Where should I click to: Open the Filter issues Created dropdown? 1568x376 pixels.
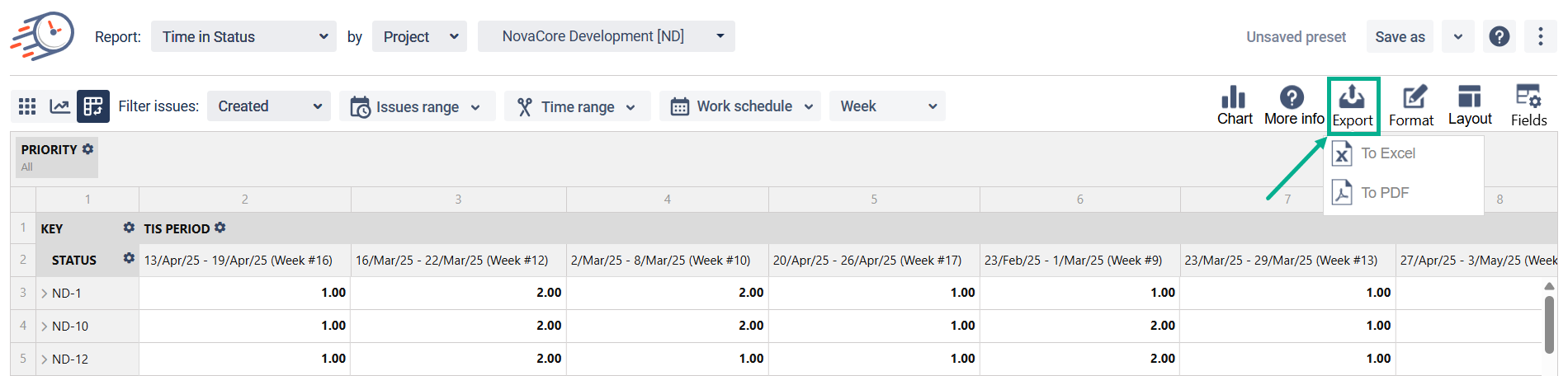coord(269,106)
